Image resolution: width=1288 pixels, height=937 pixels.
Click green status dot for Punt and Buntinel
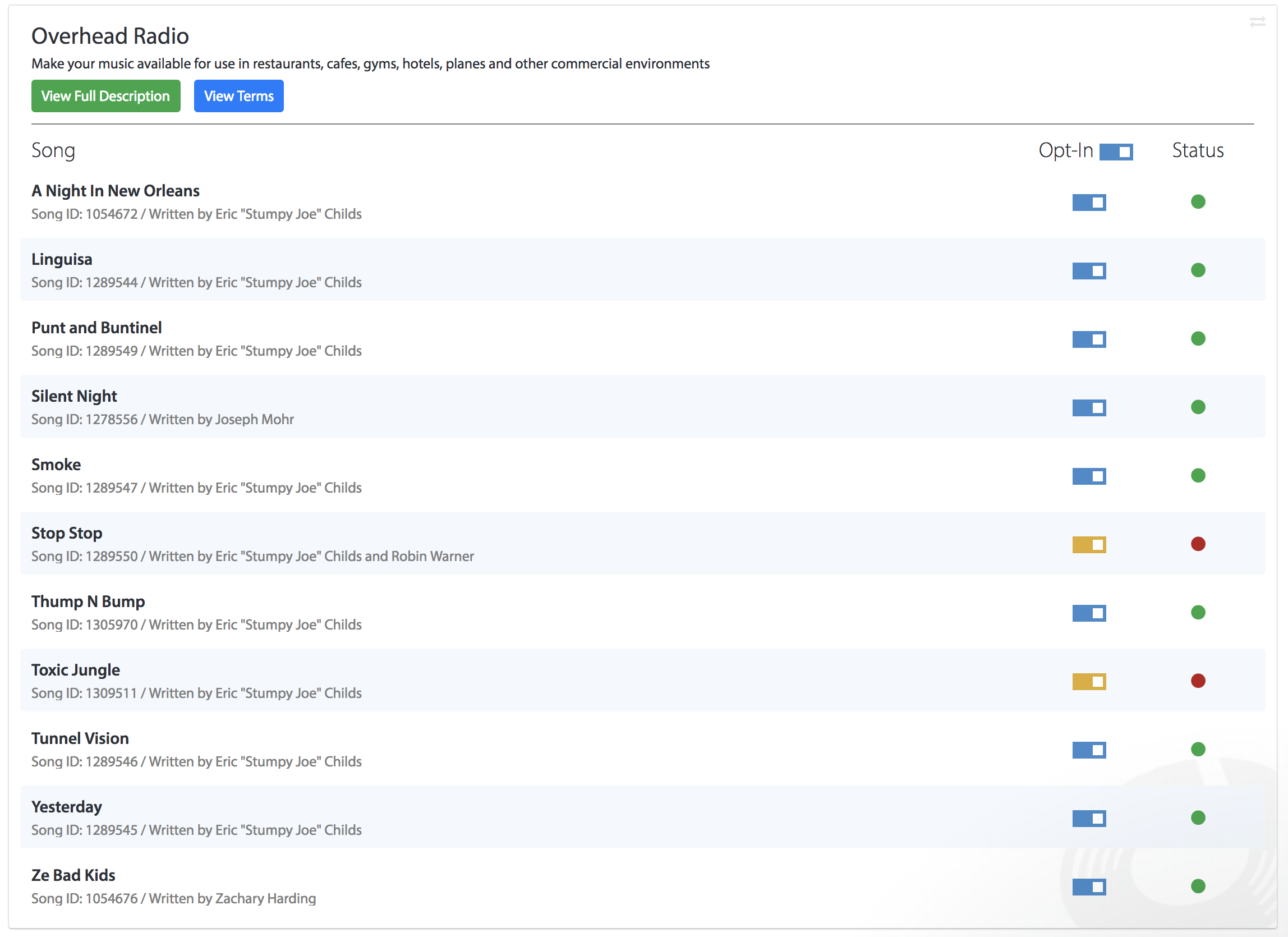(x=1198, y=338)
